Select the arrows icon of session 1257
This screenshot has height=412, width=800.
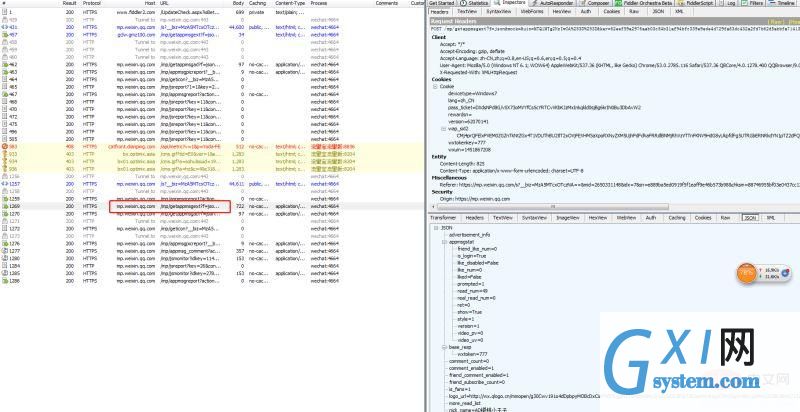[5, 184]
